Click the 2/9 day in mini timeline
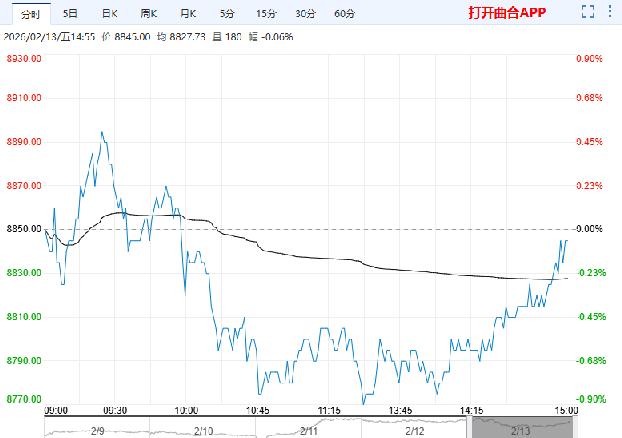Screen dimensions: 622x438 tap(98, 430)
